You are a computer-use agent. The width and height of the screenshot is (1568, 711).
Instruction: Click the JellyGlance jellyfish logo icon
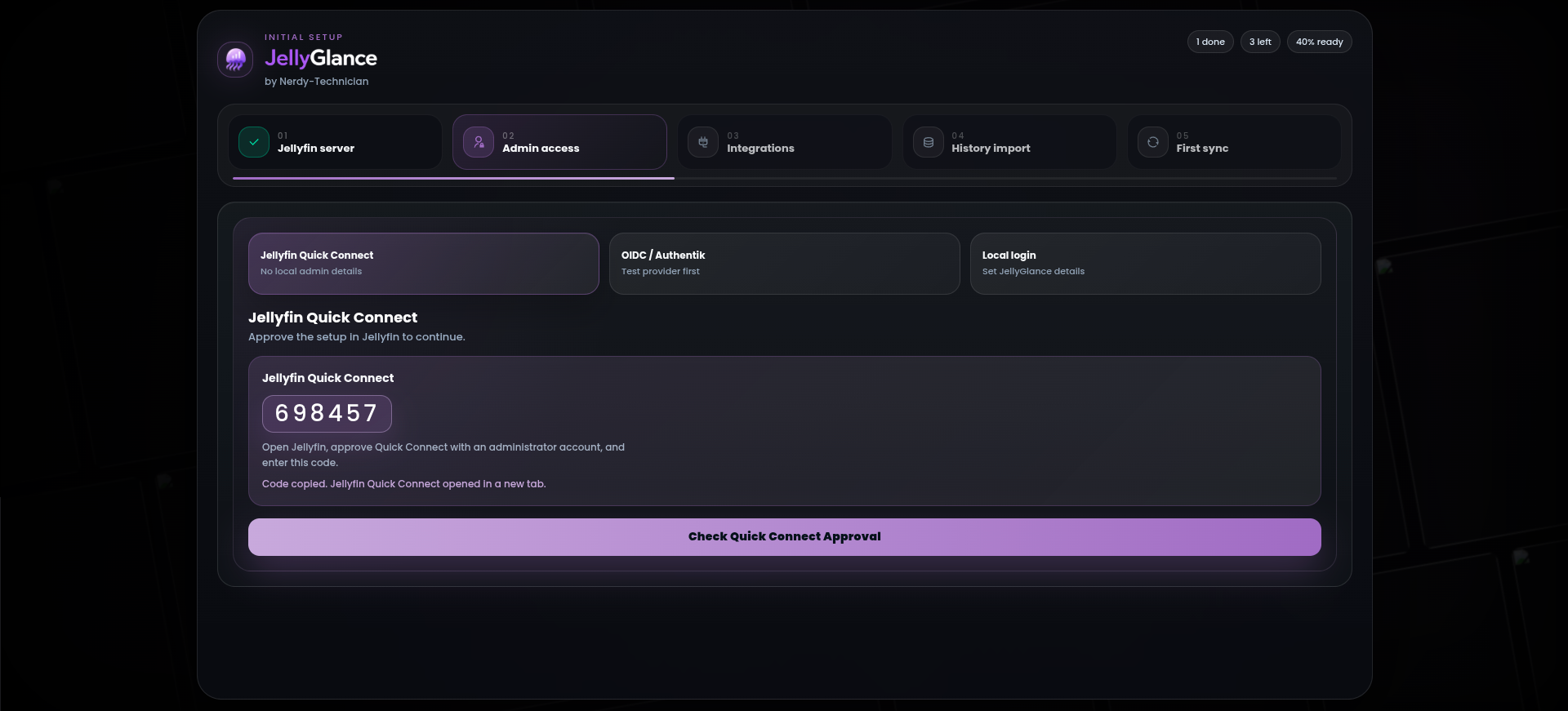pos(235,60)
